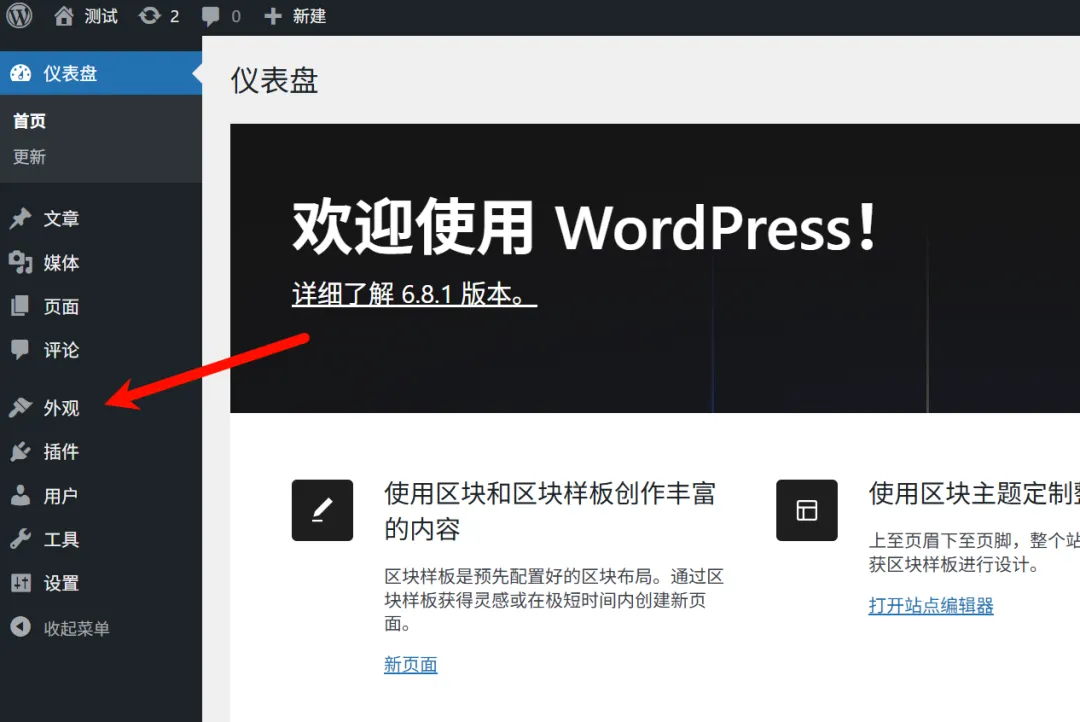Image resolution: width=1080 pixels, height=722 pixels.
Task: Click the 新建 new content link
Action: 309,17
